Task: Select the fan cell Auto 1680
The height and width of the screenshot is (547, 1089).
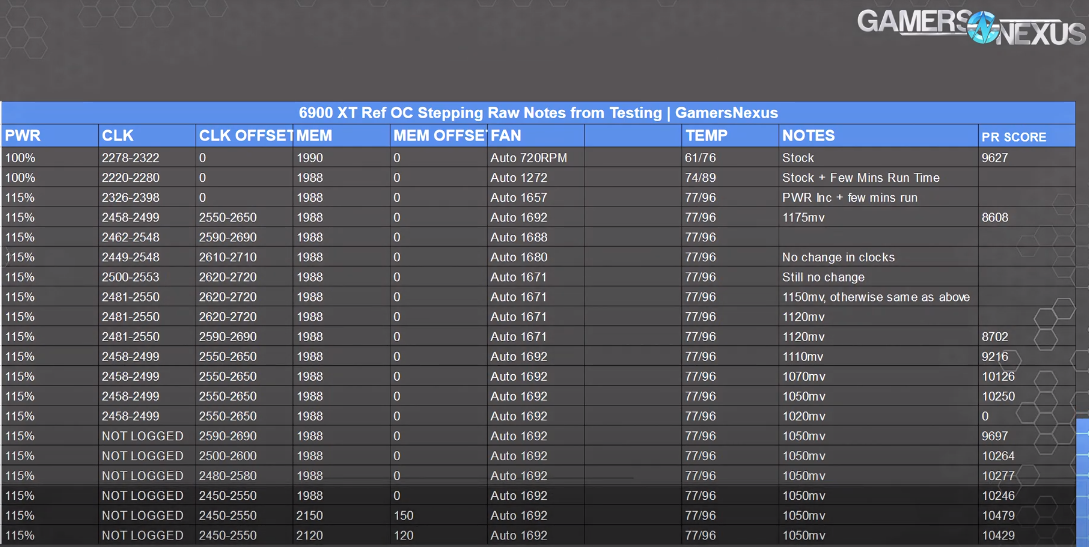Action: coord(519,258)
